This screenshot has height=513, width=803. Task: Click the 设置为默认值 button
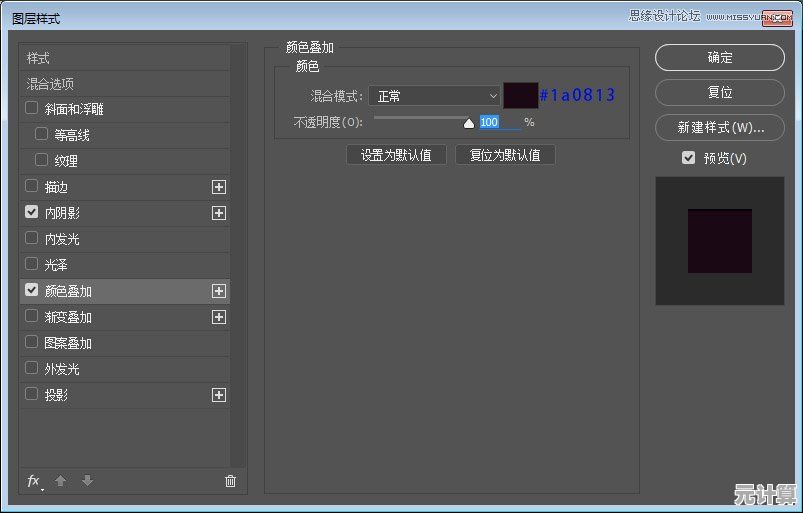[x=396, y=155]
